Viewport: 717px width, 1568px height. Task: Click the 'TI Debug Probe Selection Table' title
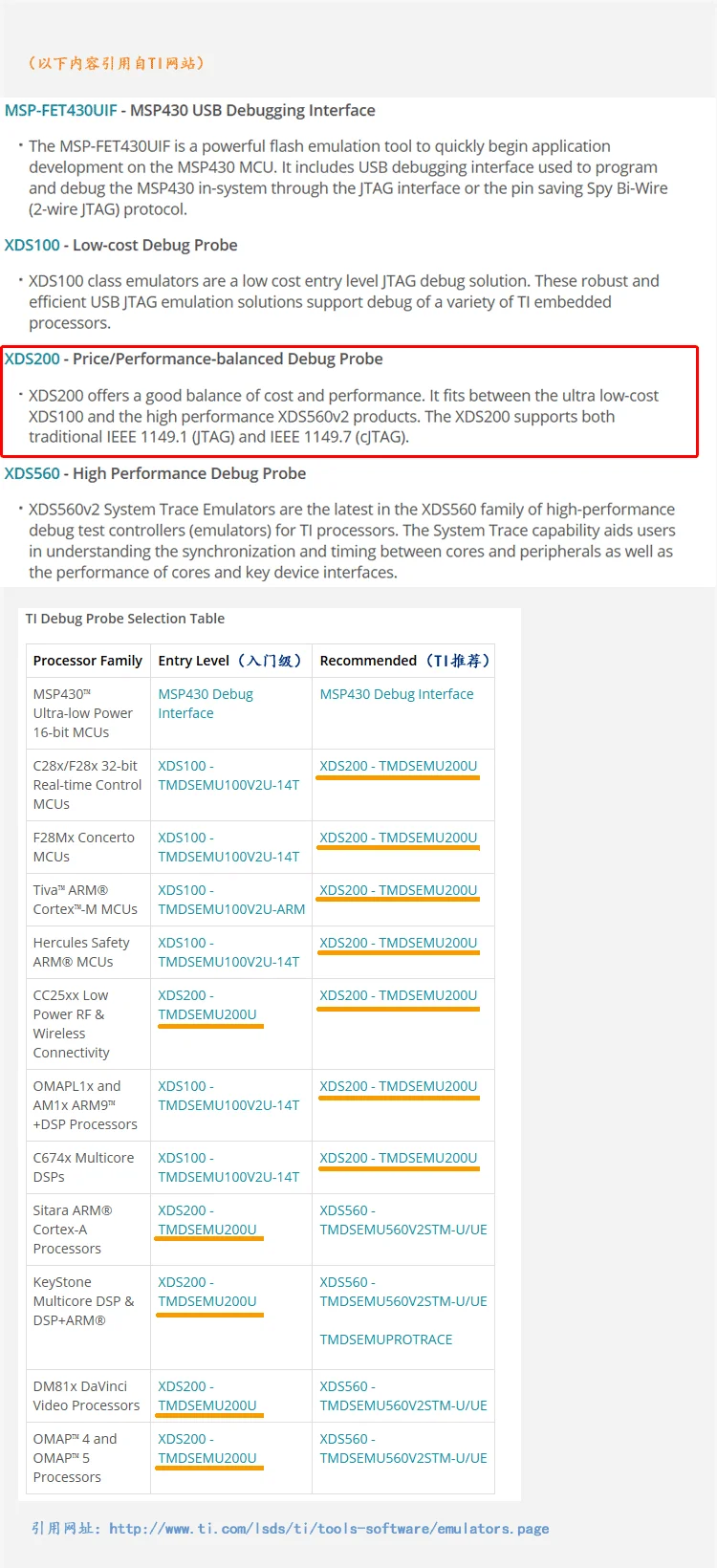coord(125,619)
